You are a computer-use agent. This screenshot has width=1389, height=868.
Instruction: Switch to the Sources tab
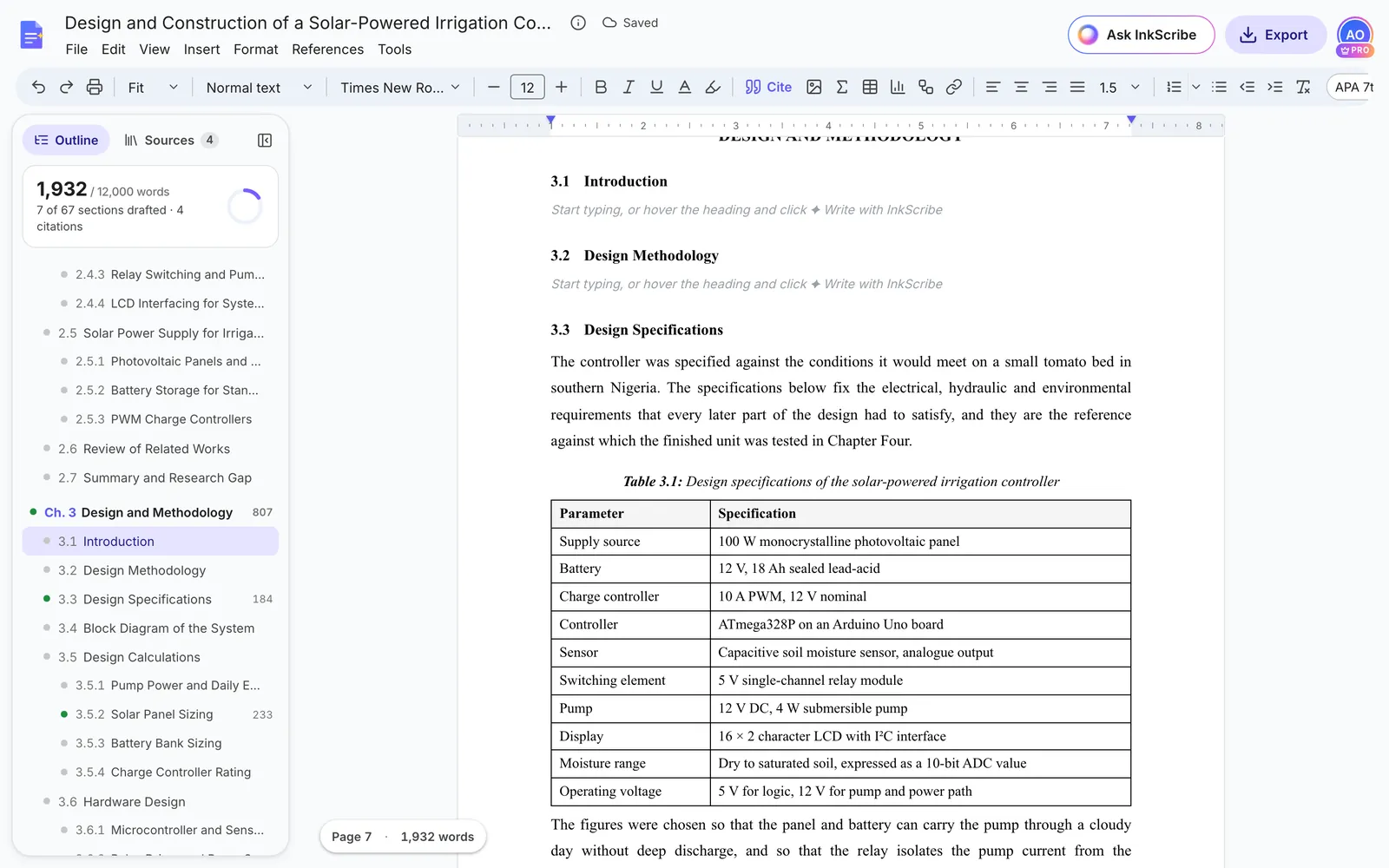click(170, 141)
